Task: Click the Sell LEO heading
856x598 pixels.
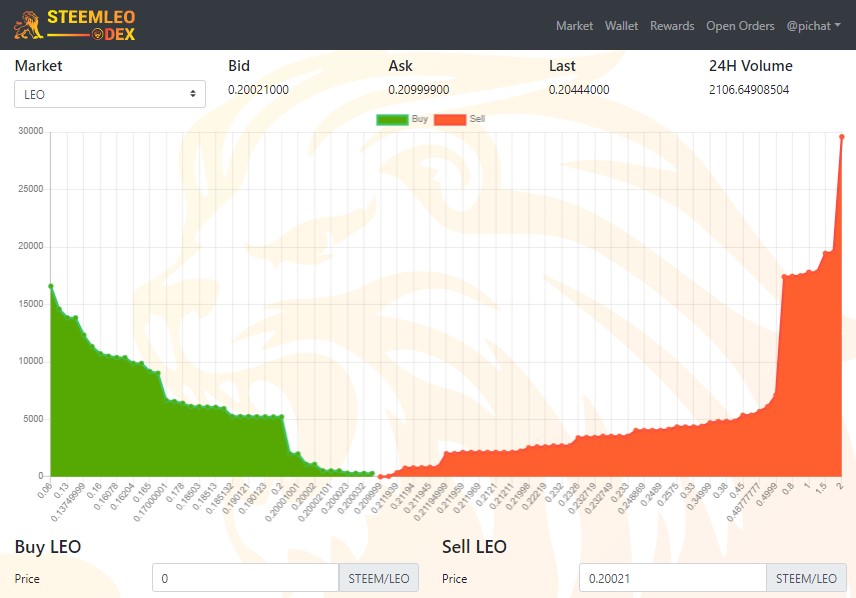Action: tap(474, 546)
